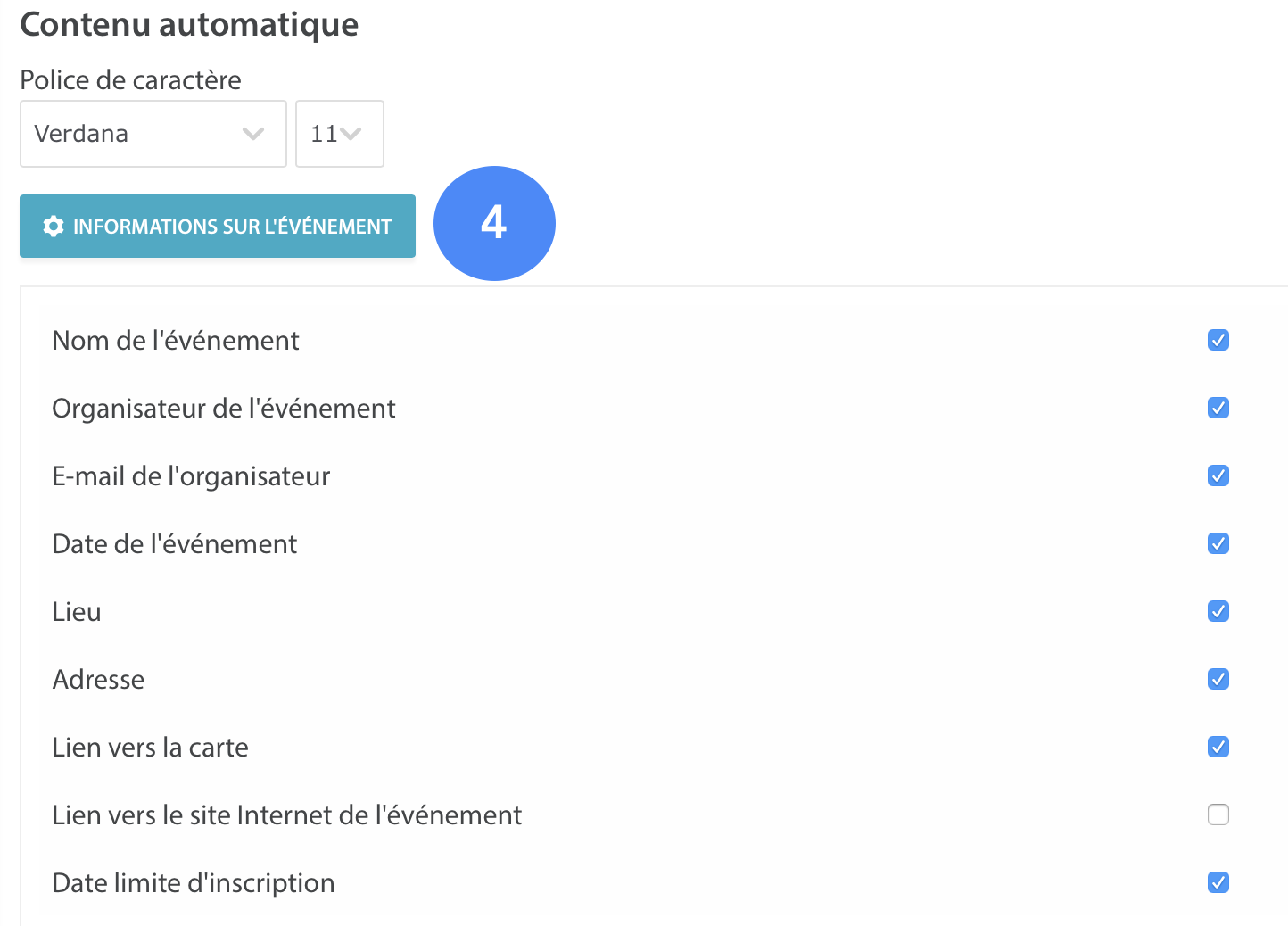Uncheck Date limite d'inscription checkbox

pos(1218,882)
